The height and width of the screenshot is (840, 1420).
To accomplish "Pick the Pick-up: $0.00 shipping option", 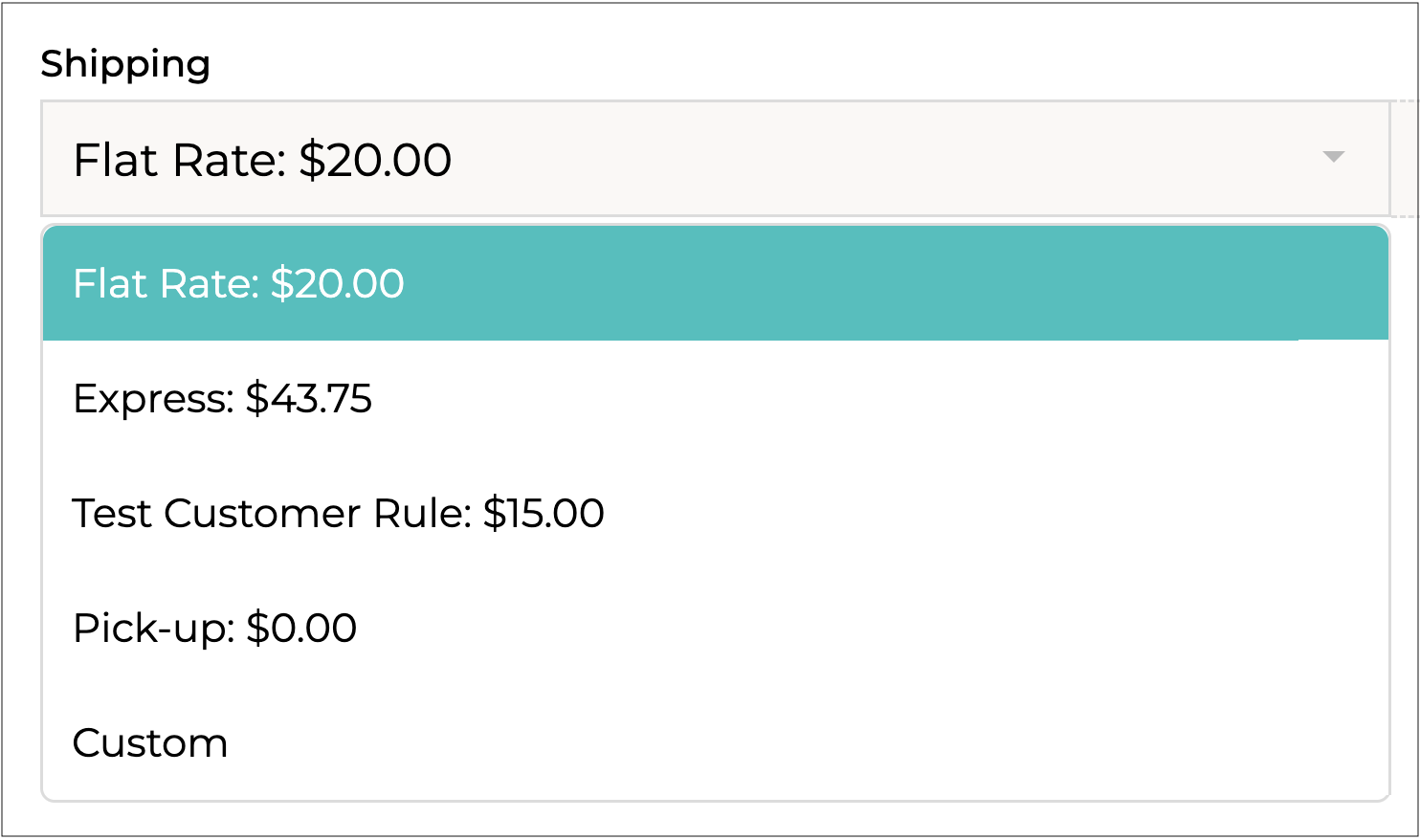I will 214,629.
